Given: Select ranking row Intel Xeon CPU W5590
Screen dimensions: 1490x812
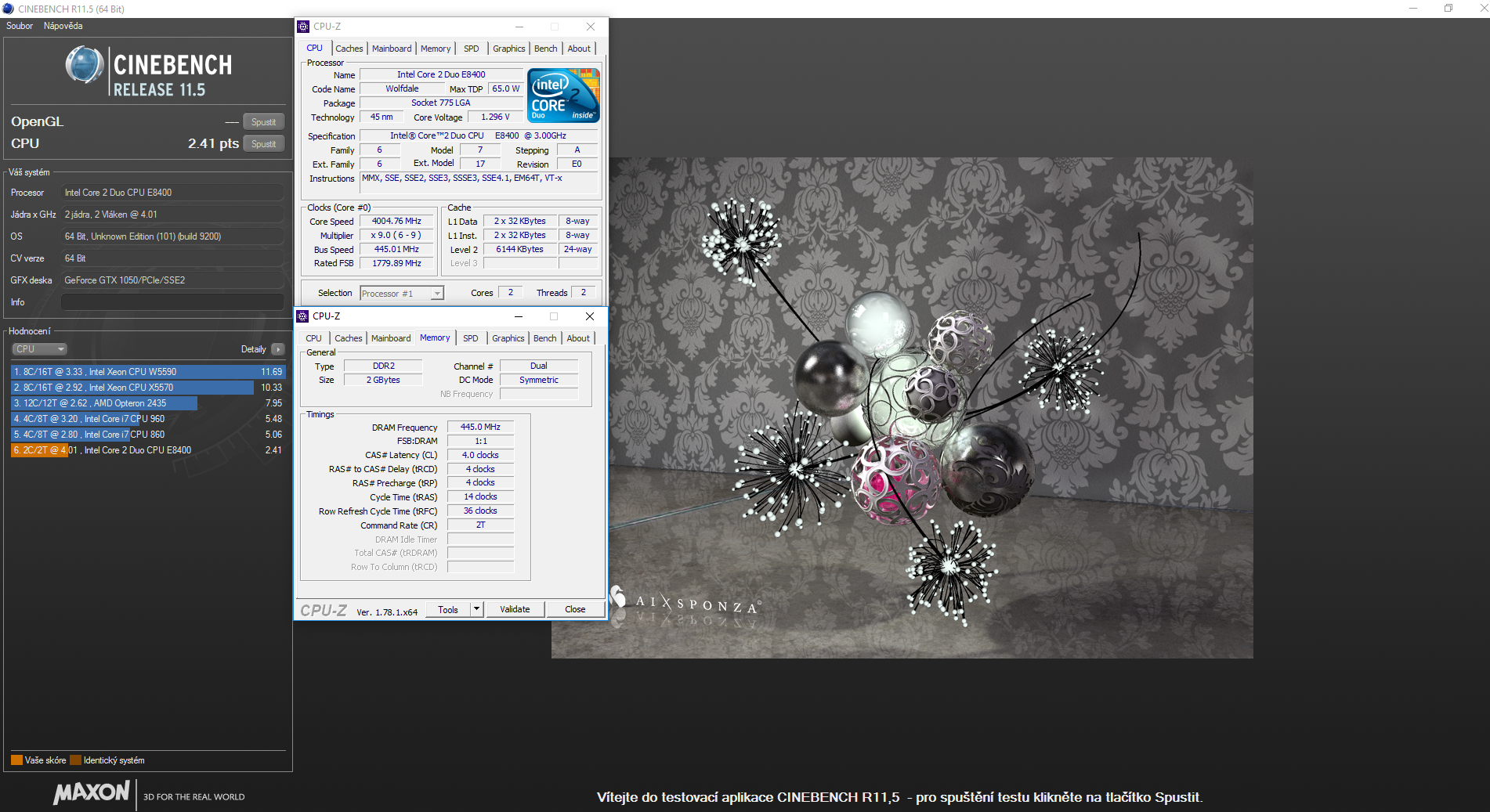Looking at the screenshot, I should click(148, 372).
